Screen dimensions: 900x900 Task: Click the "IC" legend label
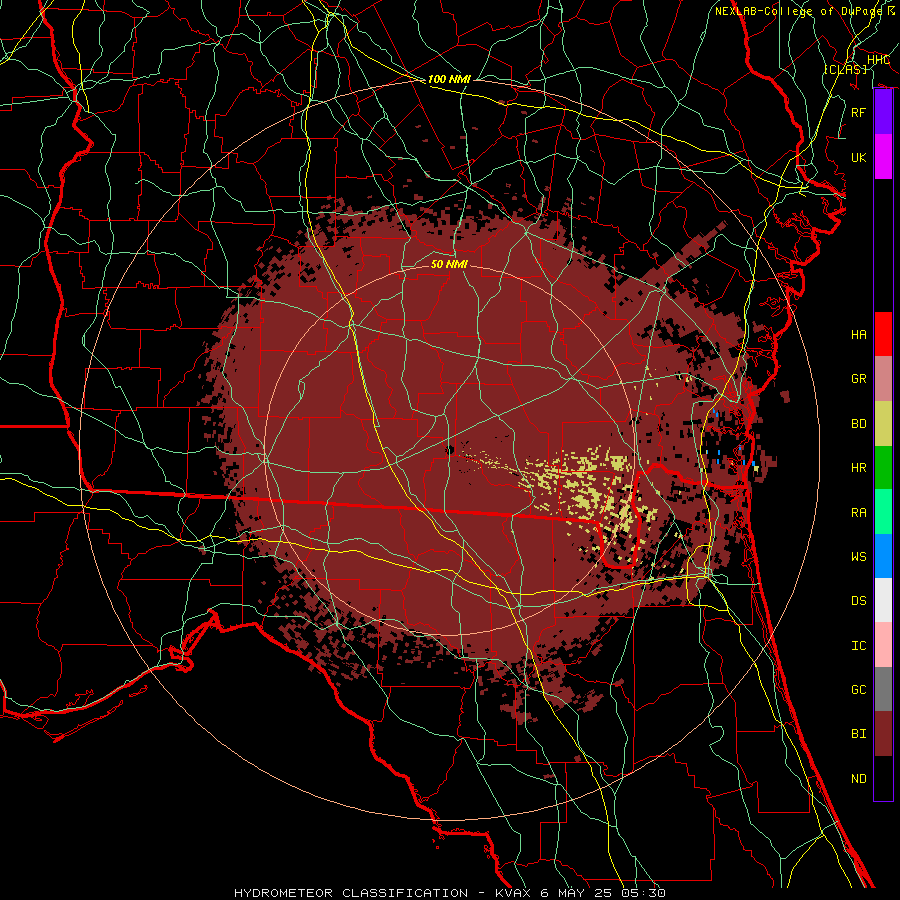click(x=859, y=646)
